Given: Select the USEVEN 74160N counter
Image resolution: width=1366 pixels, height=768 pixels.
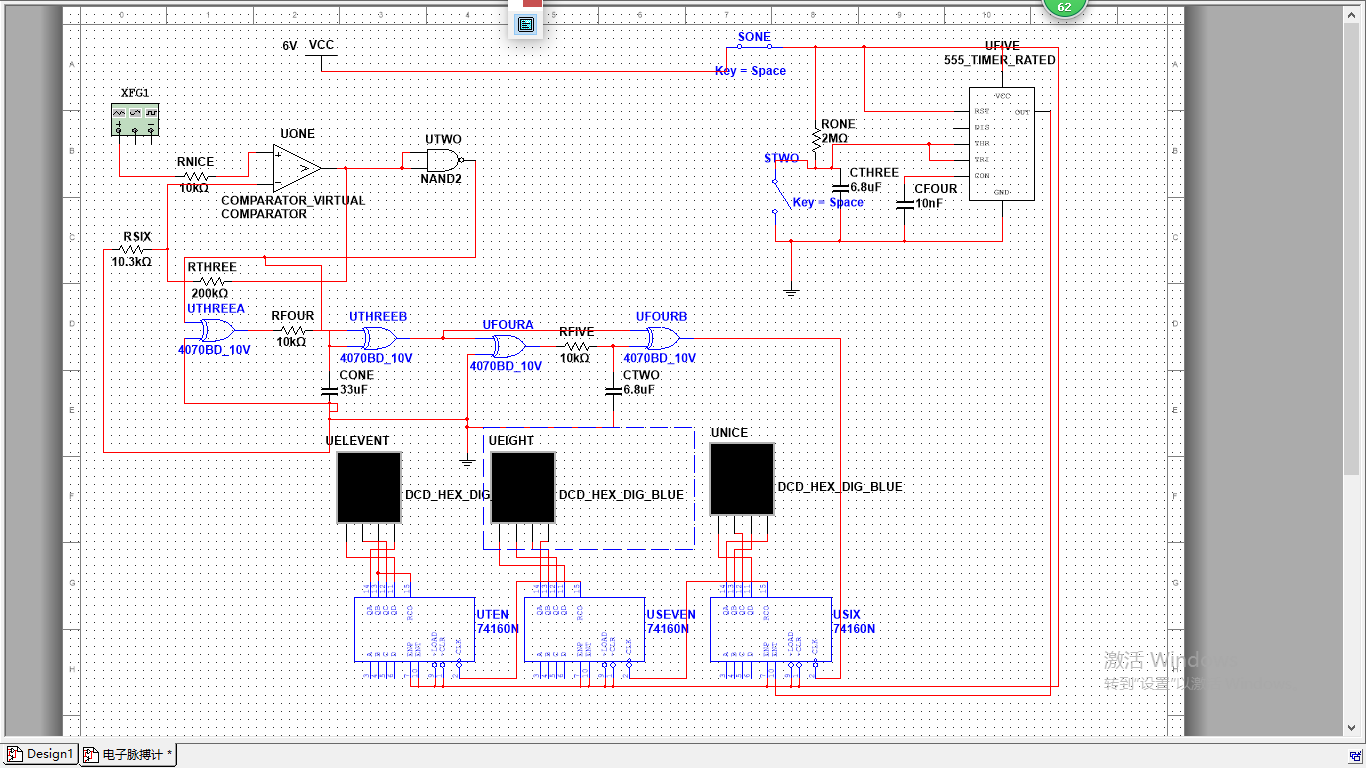Looking at the screenshot, I should (x=584, y=629).
